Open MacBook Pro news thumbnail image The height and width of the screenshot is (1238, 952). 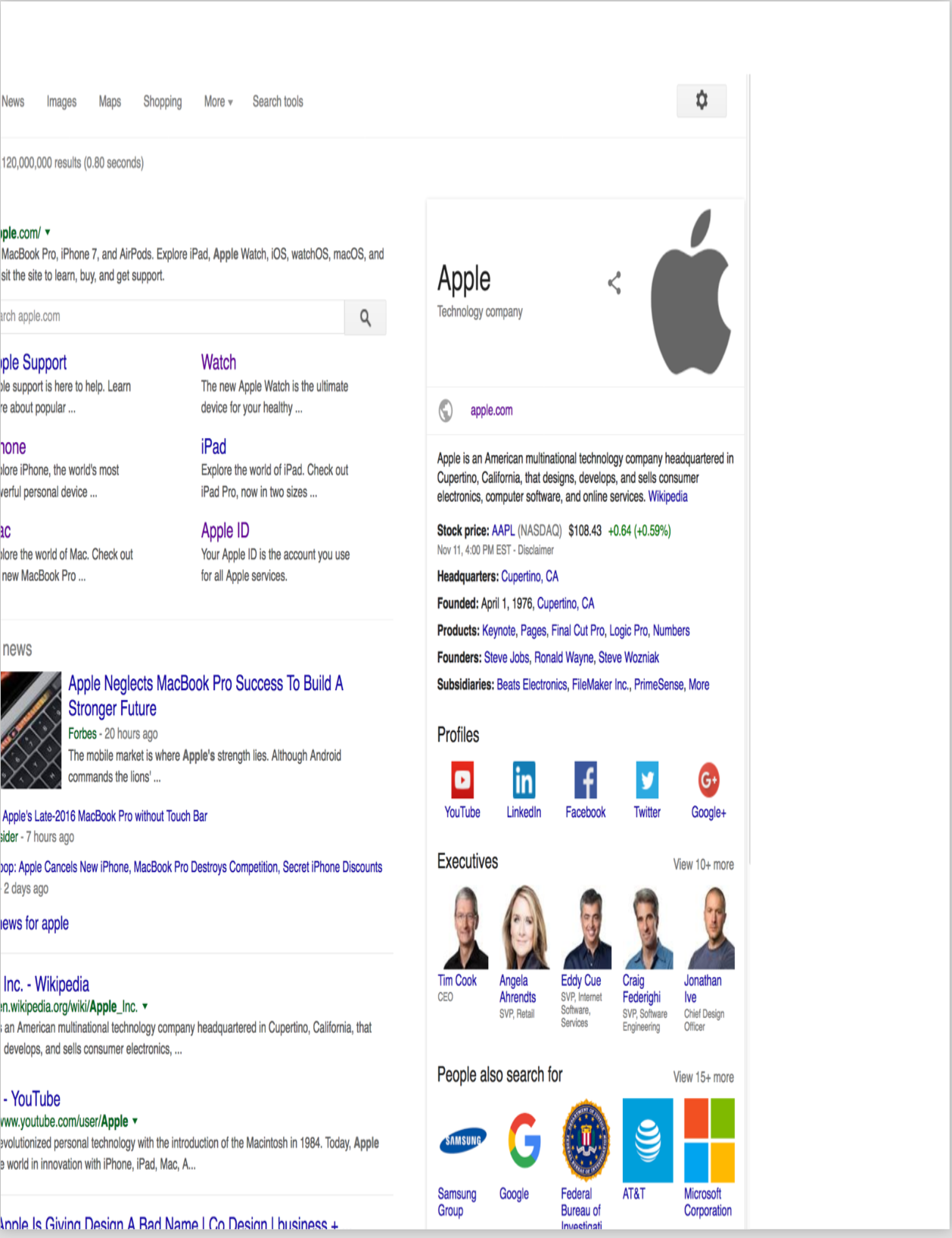30,730
